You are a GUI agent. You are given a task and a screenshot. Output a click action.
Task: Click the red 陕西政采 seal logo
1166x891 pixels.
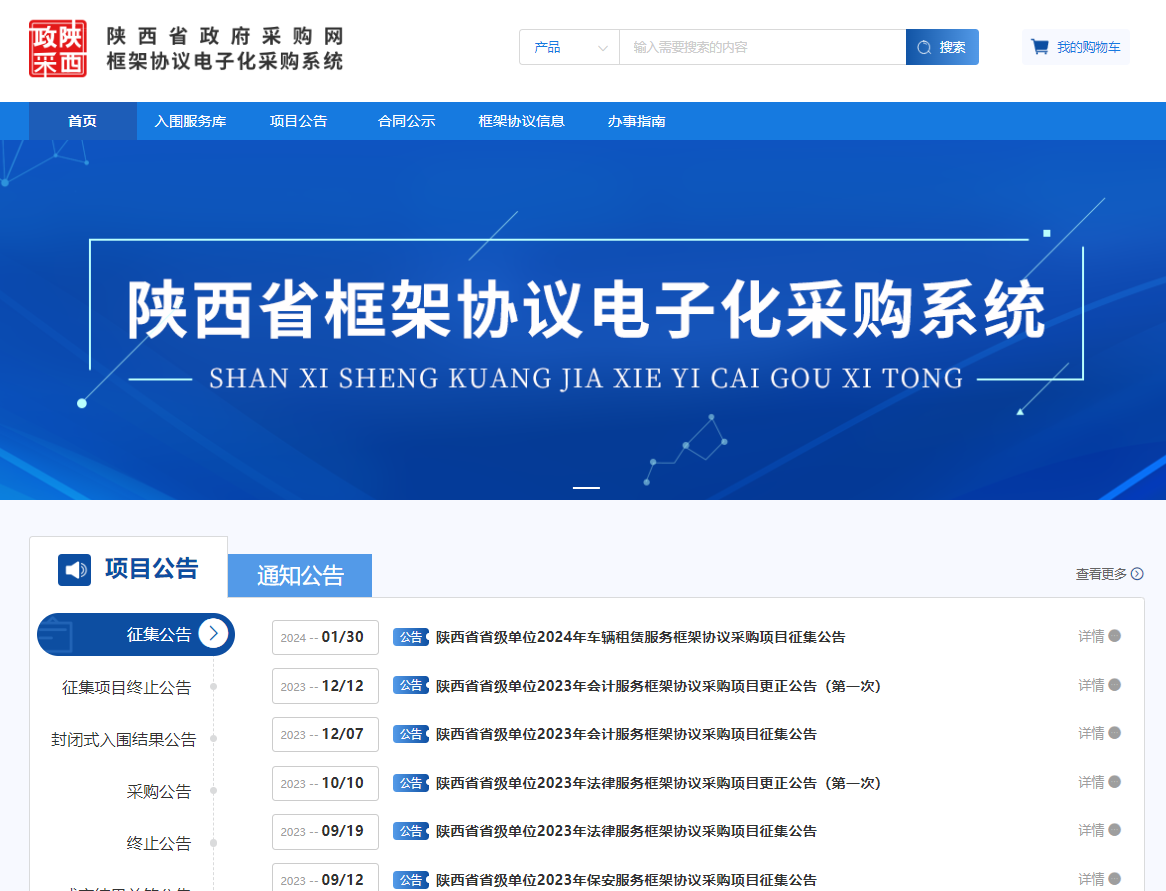coord(57,45)
